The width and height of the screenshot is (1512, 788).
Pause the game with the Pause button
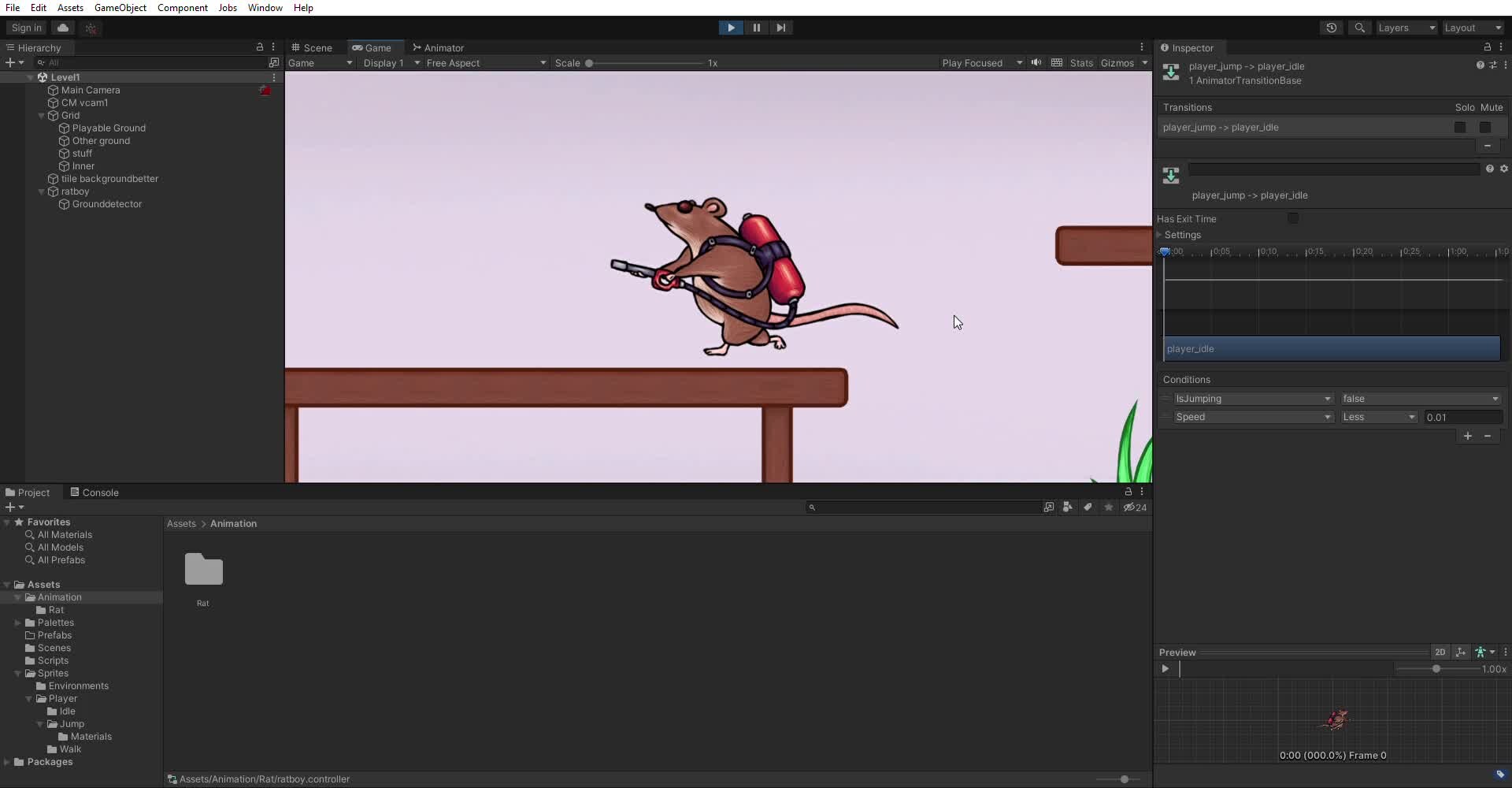click(x=755, y=28)
